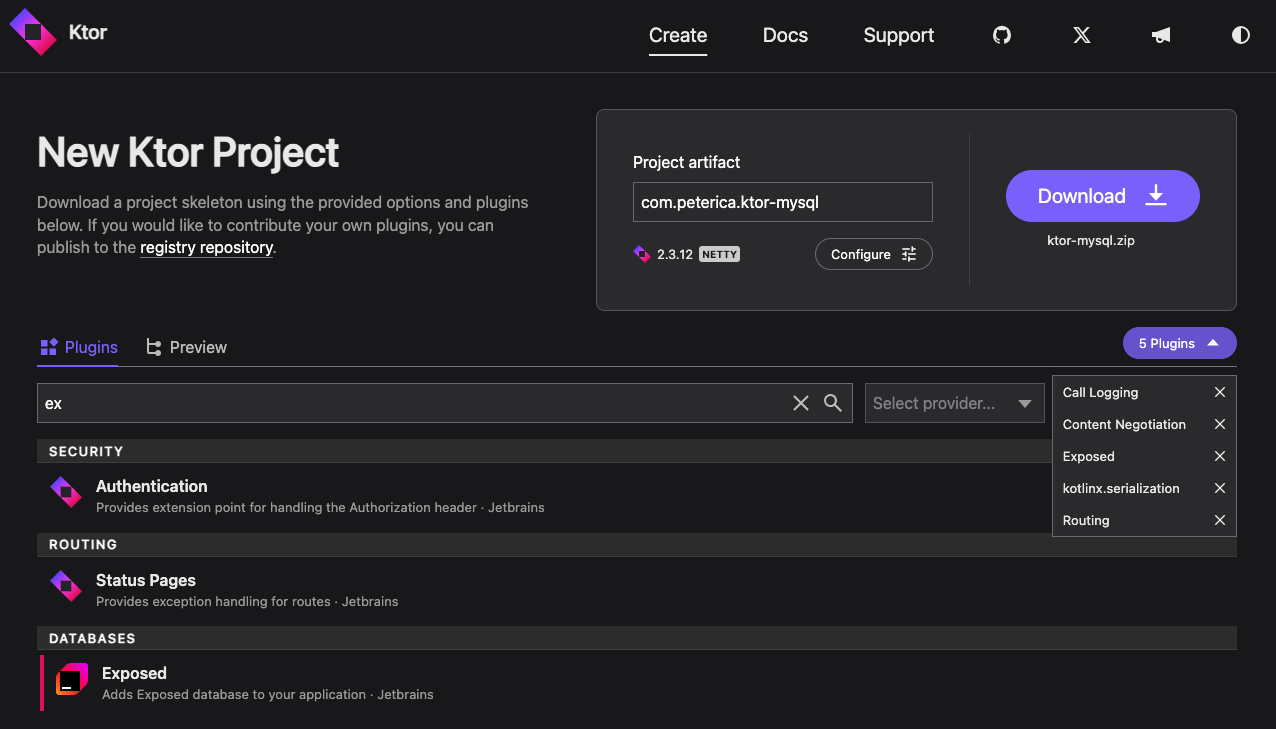The width and height of the screenshot is (1276, 729).
Task: Click the DATABASES category header
Action: coord(92,638)
